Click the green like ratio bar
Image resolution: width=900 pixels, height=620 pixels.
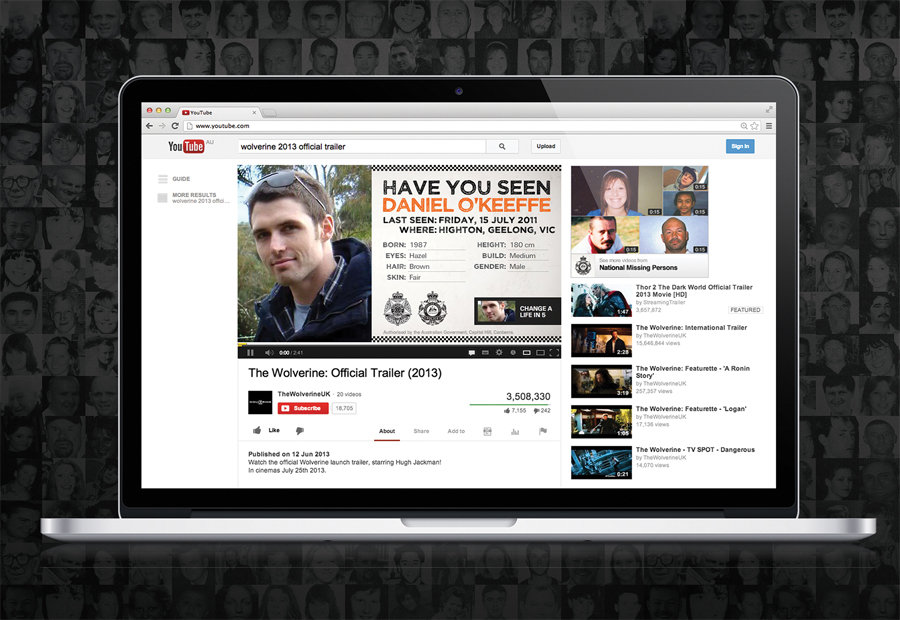point(510,405)
